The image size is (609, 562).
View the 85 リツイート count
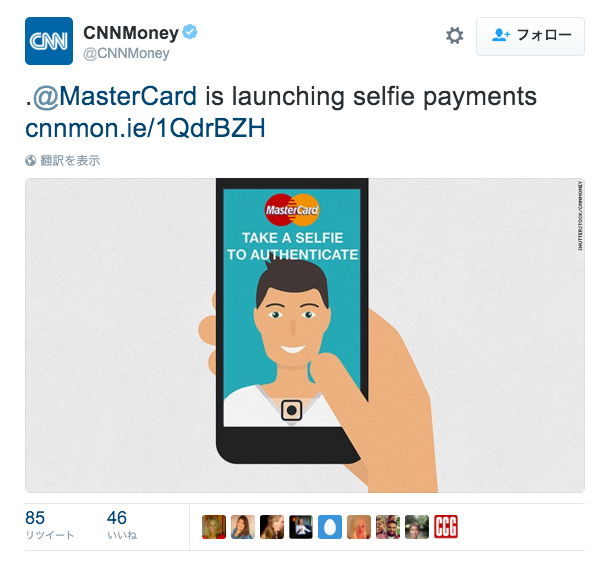pyautogui.click(x=49, y=525)
